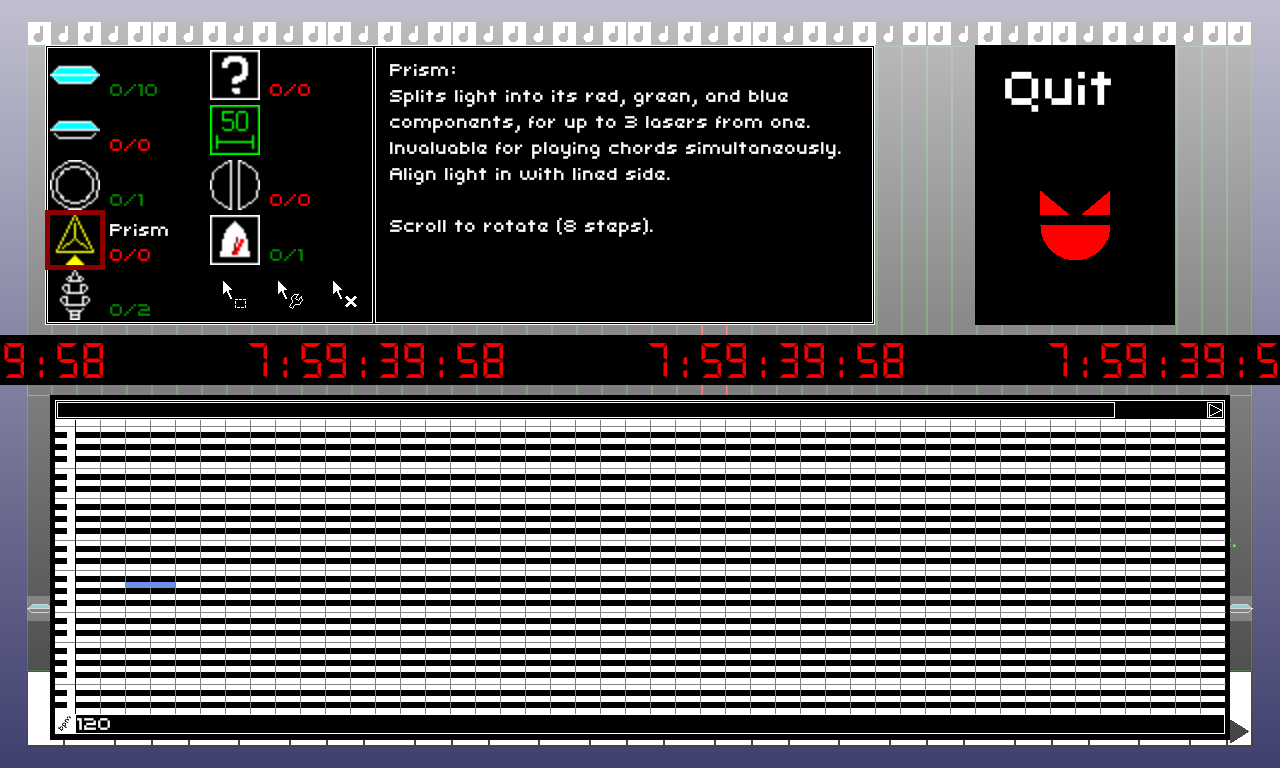
Task: Click the red devil face icon
Action: (1075, 225)
